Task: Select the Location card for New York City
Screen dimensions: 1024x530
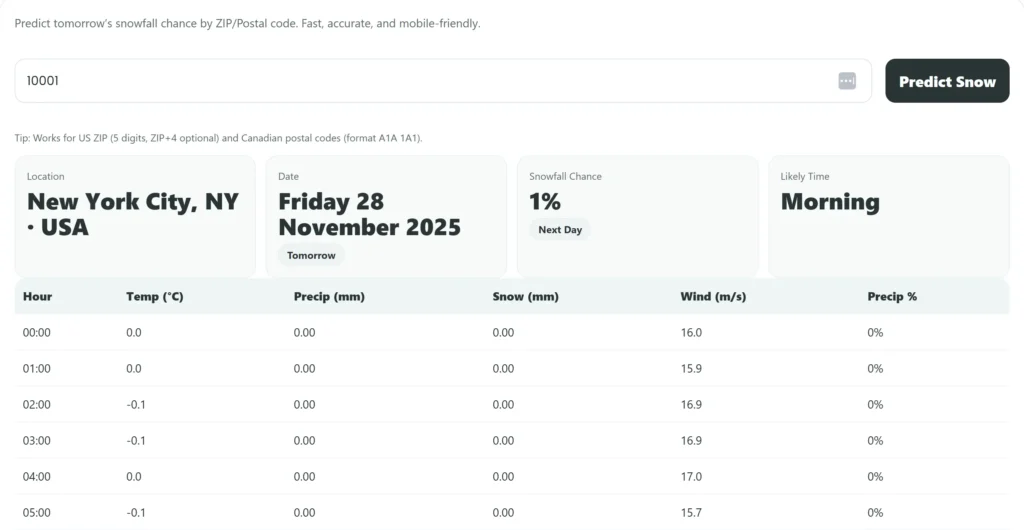Action: click(x=135, y=216)
